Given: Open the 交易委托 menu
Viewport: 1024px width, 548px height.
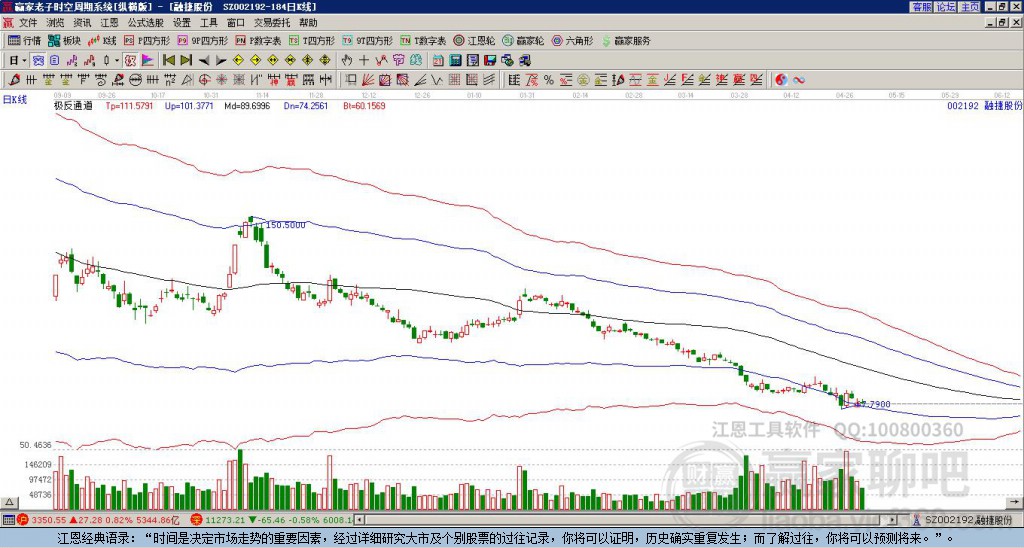Looking at the screenshot, I should coord(272,23).
